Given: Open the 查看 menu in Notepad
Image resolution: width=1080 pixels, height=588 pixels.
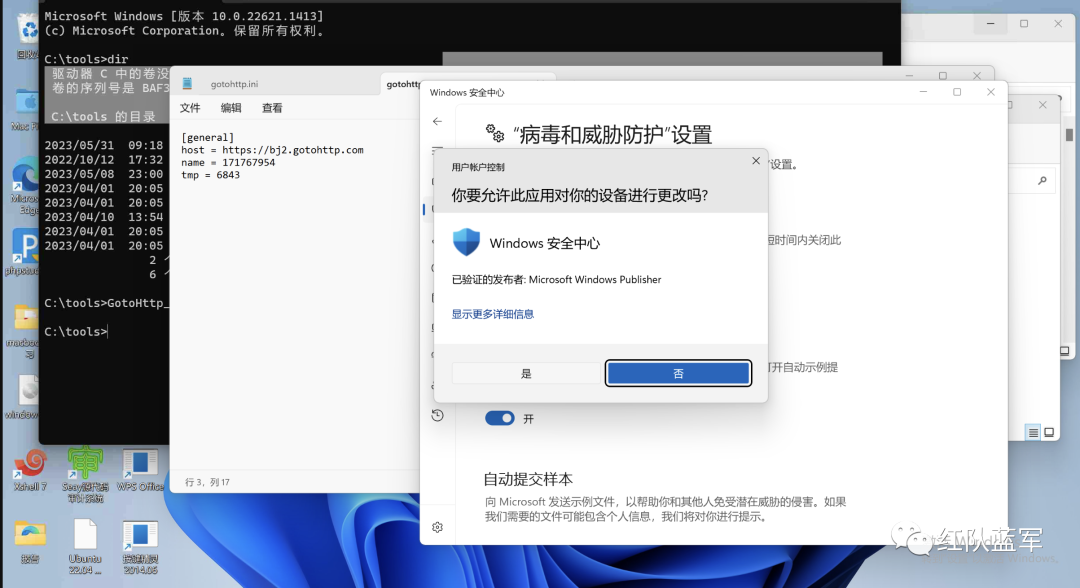Looking at the screenshot, I should (272, 108).
